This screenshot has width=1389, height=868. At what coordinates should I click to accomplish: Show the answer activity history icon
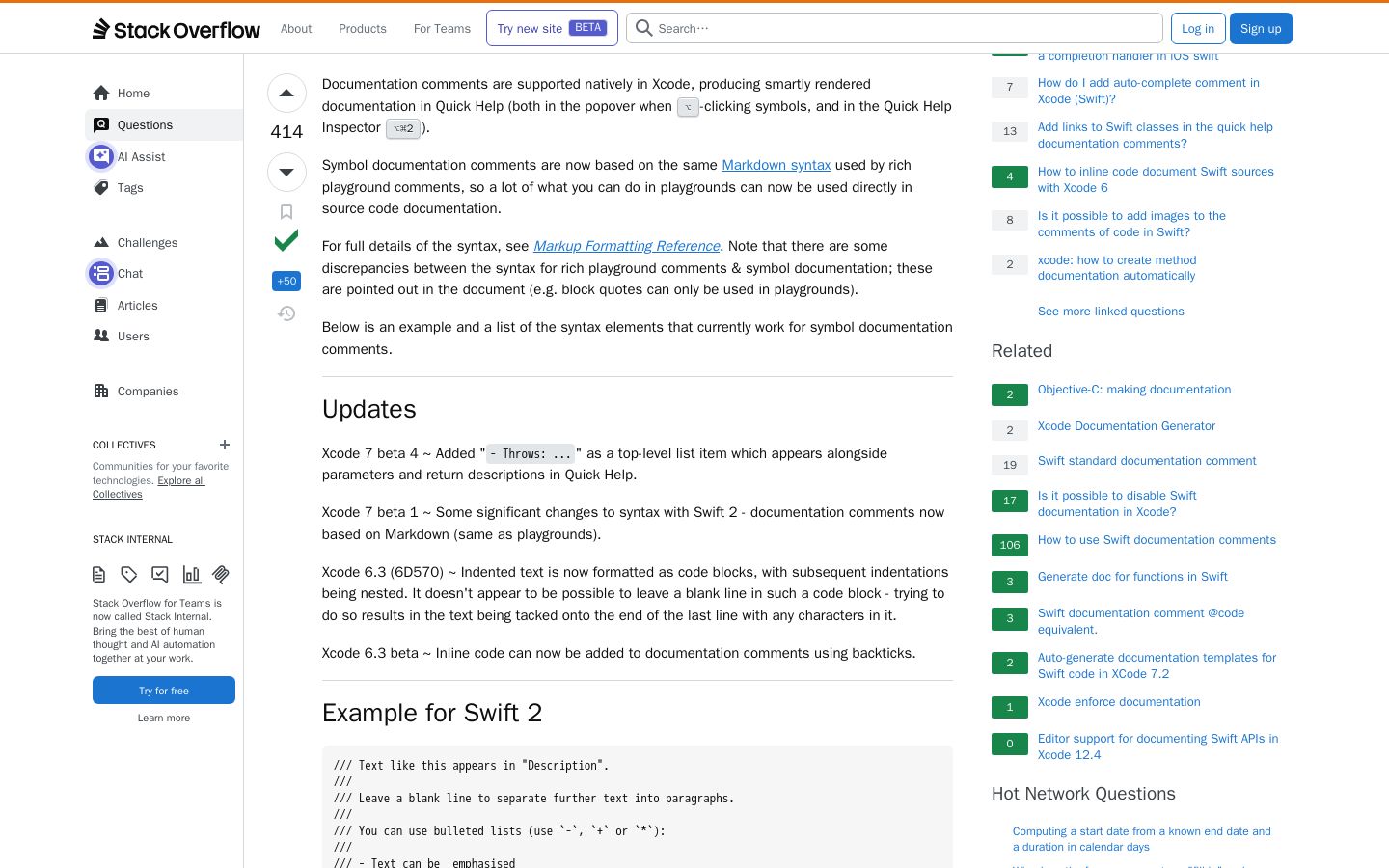(286, 313)
